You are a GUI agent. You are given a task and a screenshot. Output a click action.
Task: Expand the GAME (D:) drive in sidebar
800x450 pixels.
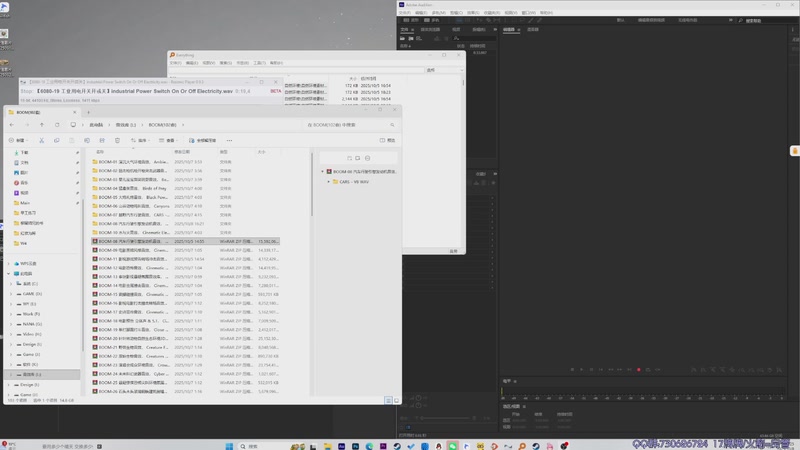11,294
